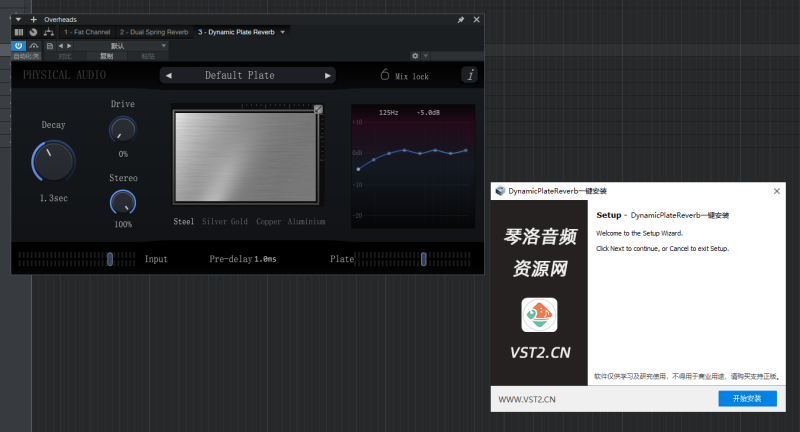Show the routing view icon

point(48,32)
